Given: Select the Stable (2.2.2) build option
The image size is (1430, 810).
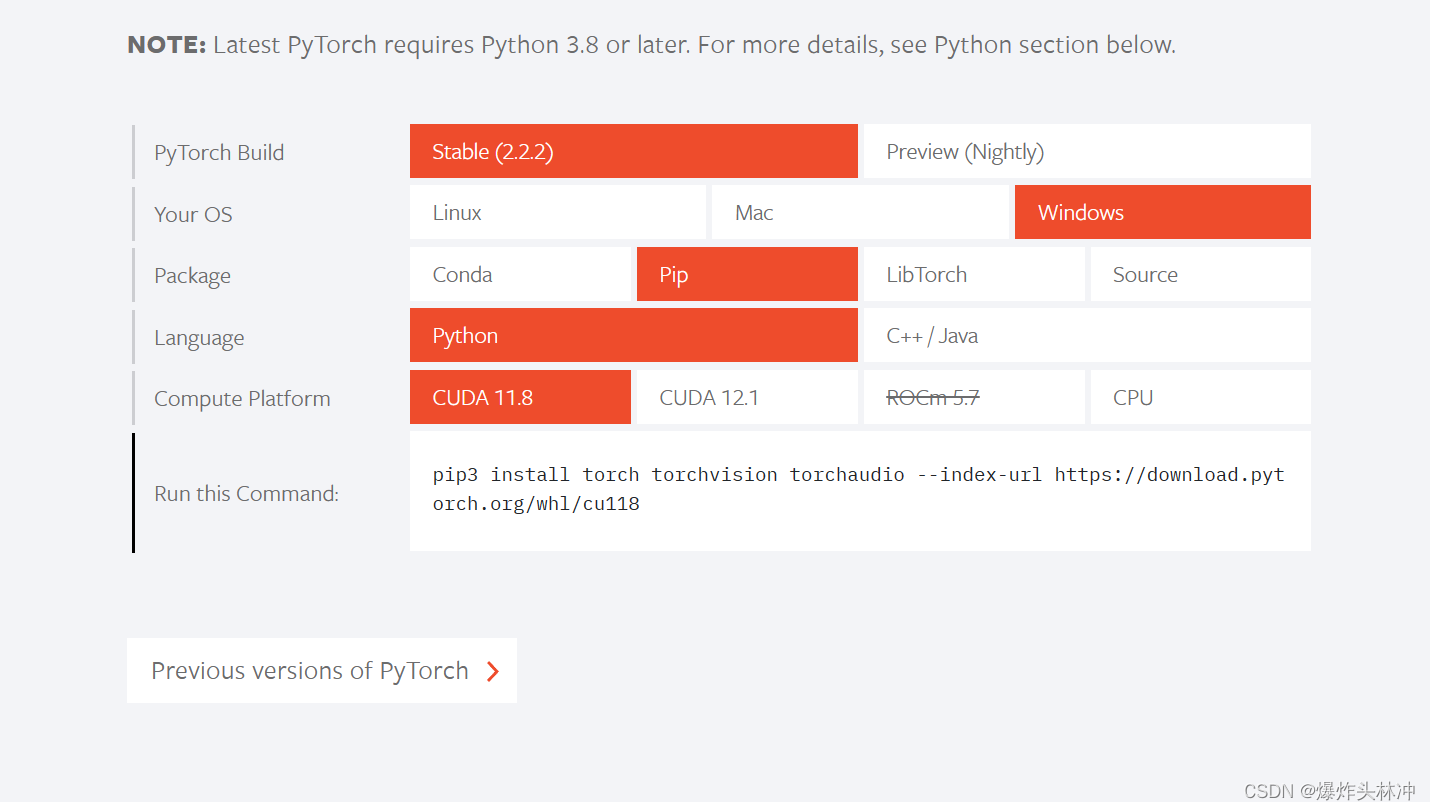Looking at the screenshot, I should (633, 152).
